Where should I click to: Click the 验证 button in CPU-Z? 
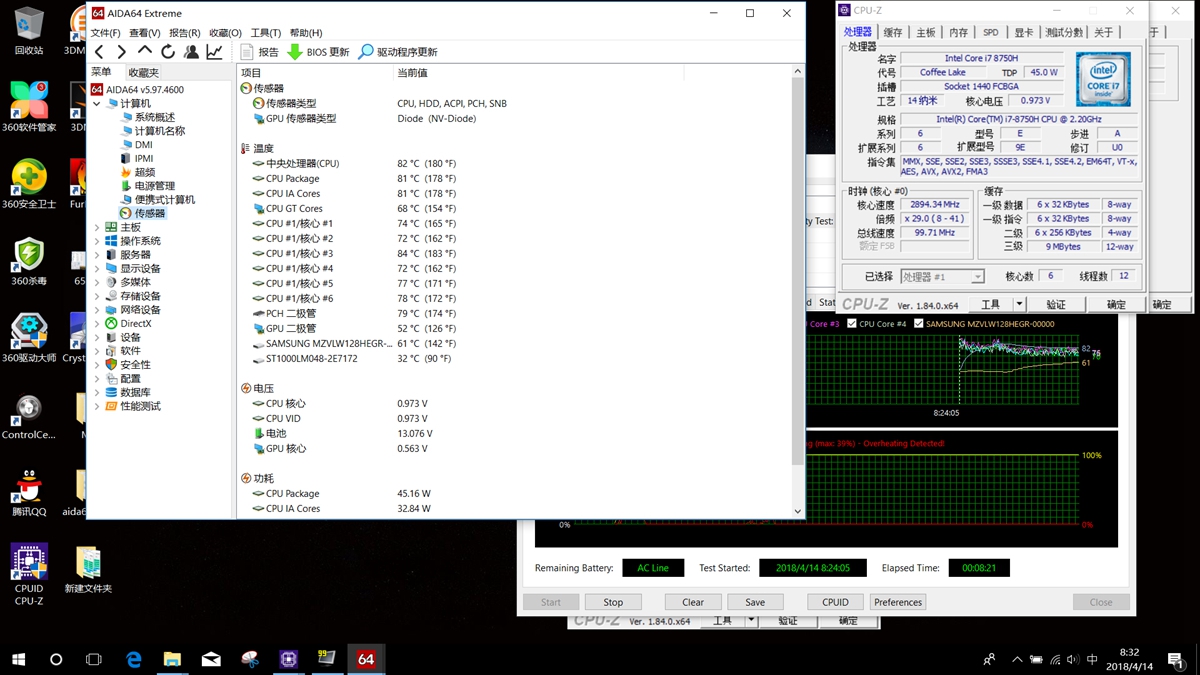tap(1056, 304)
